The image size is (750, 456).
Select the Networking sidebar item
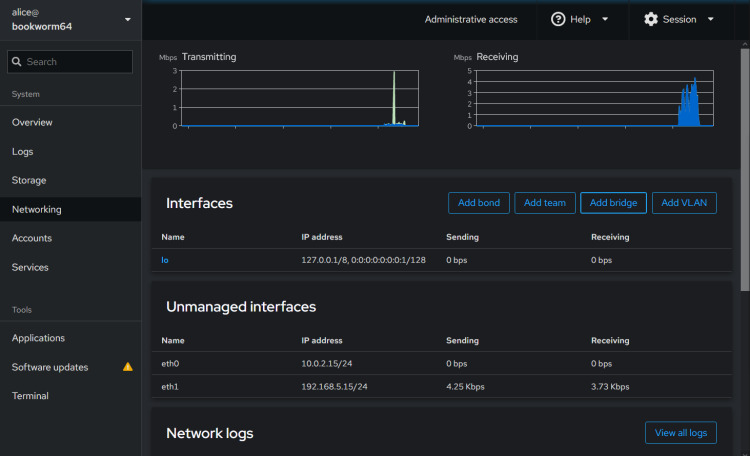click(70, 209)
